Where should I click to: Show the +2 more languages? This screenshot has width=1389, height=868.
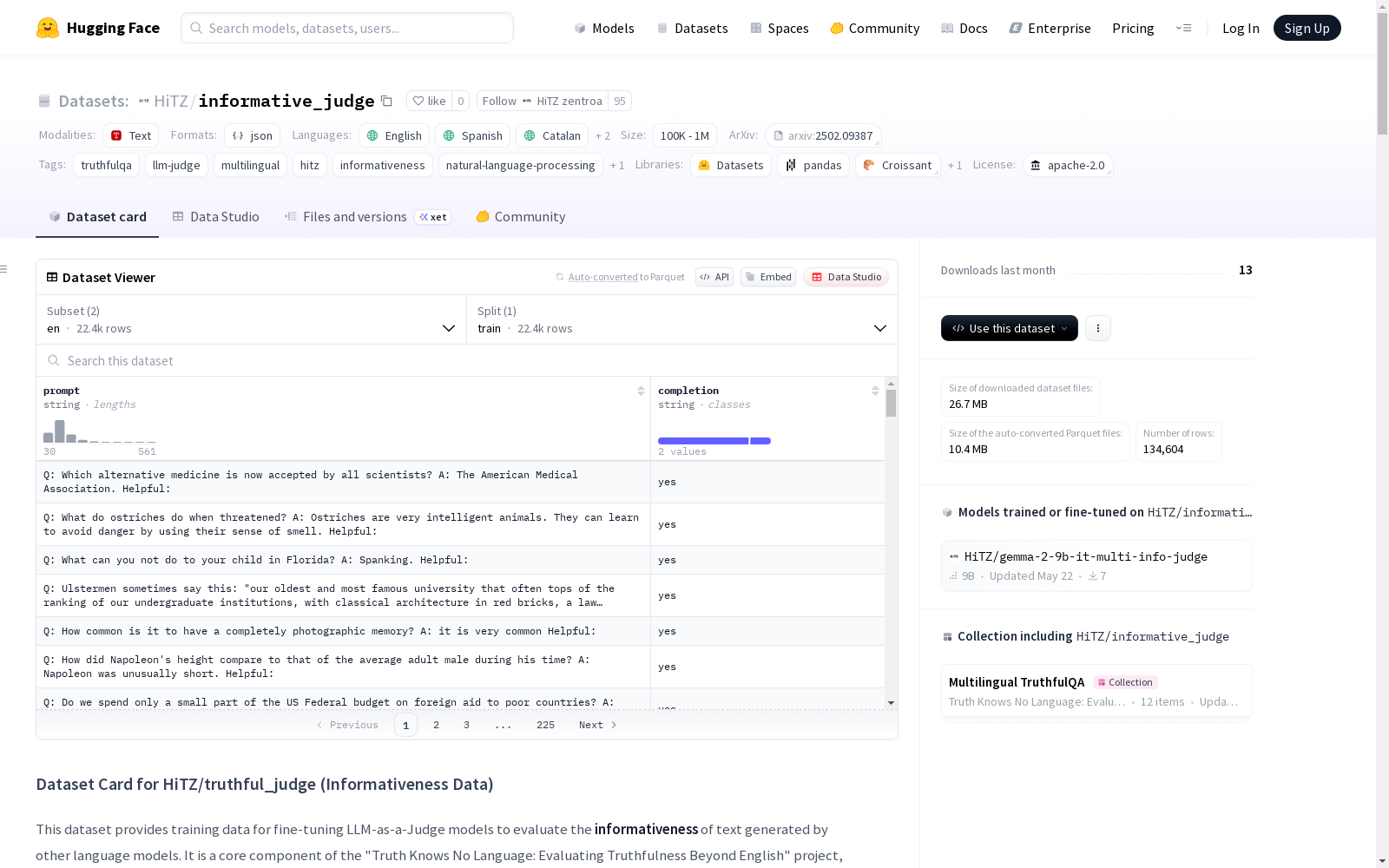coord(602,135)
